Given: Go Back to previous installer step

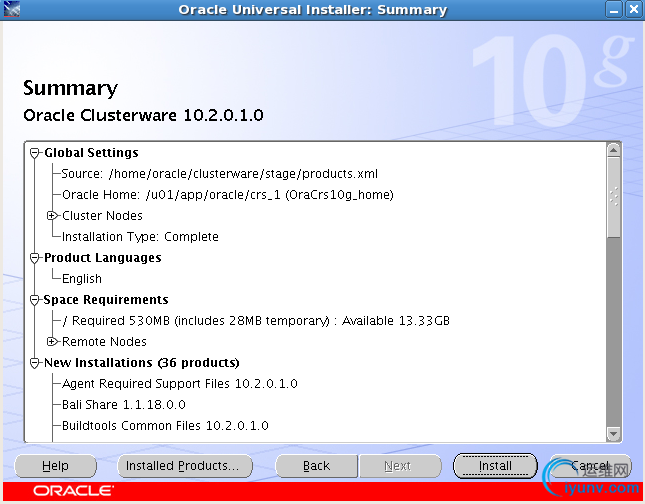Looking at the screenshot, I should point(316,466).
